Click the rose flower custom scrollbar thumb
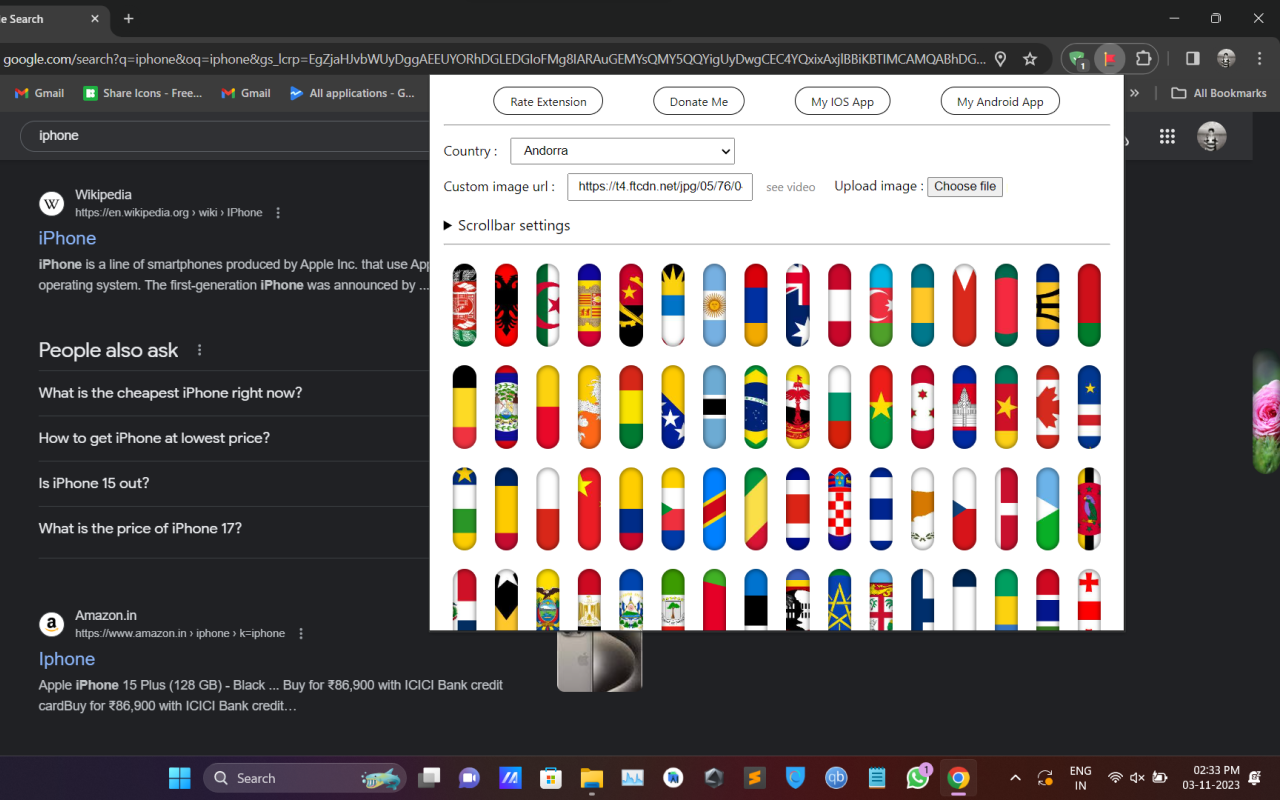1280x800 pixels. click(1266, 412)
